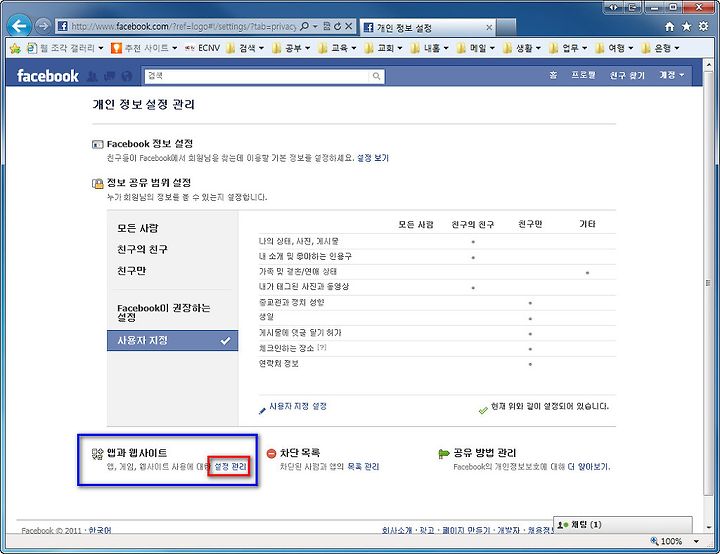Viewport: 720px width, 554px height.
Task: Open the 프로필 page
Action: pyautogui.click(x=583, y=75)
